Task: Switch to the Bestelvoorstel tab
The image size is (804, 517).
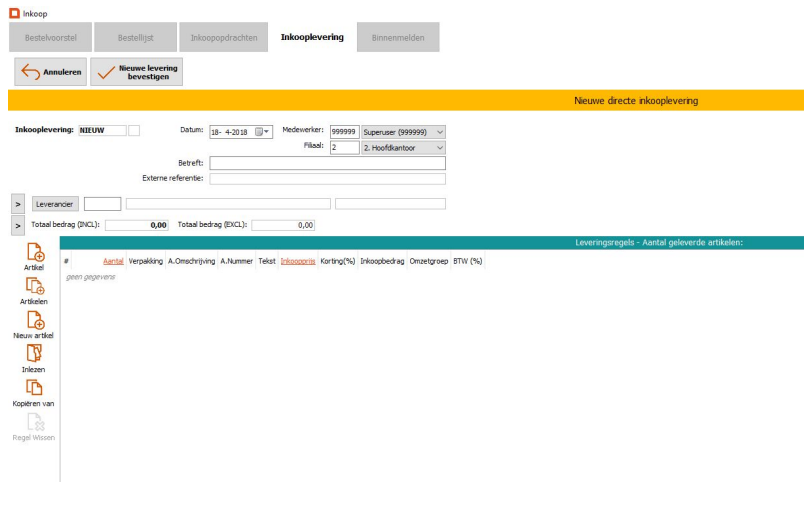Action: (x=50, y=38)
